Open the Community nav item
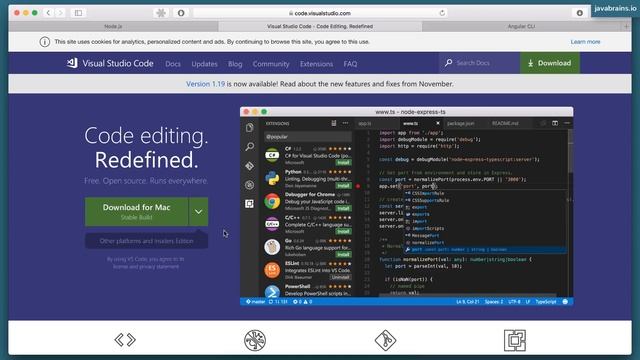 [x=271, y=64]
